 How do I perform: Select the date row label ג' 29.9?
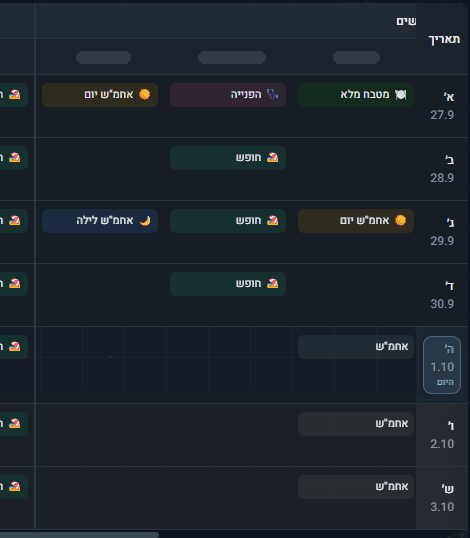(443, 232)
